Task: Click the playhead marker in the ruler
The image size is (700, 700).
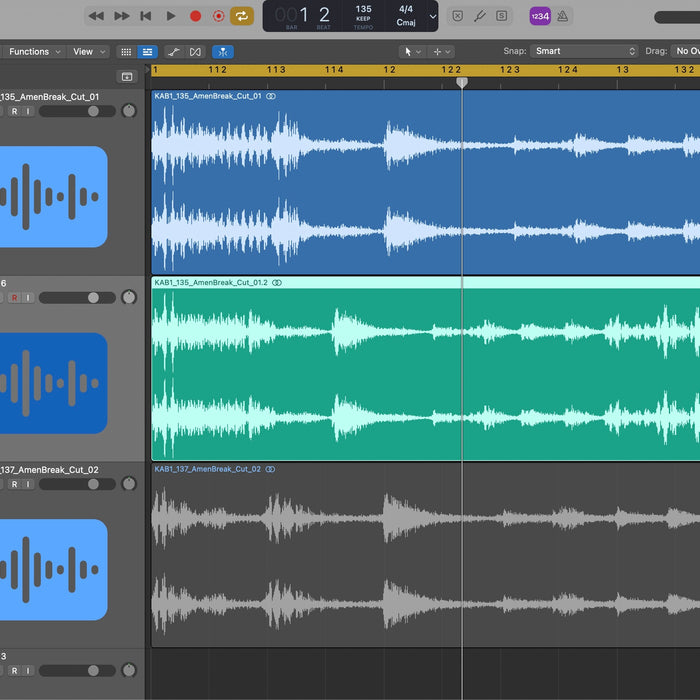Action: 462,83
